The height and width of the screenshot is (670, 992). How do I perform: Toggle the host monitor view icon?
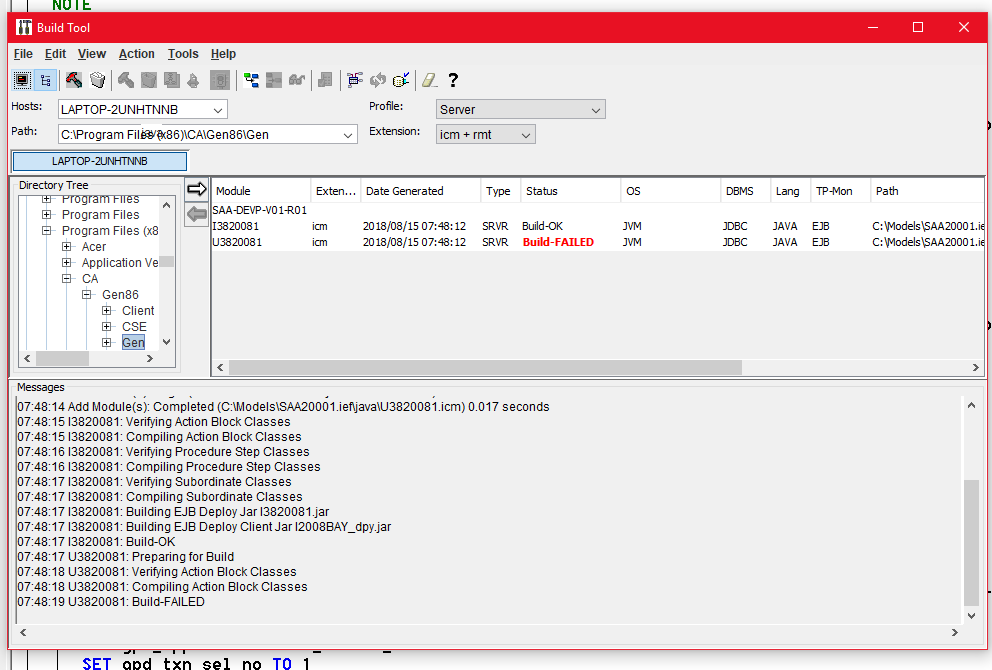point(22,80)
